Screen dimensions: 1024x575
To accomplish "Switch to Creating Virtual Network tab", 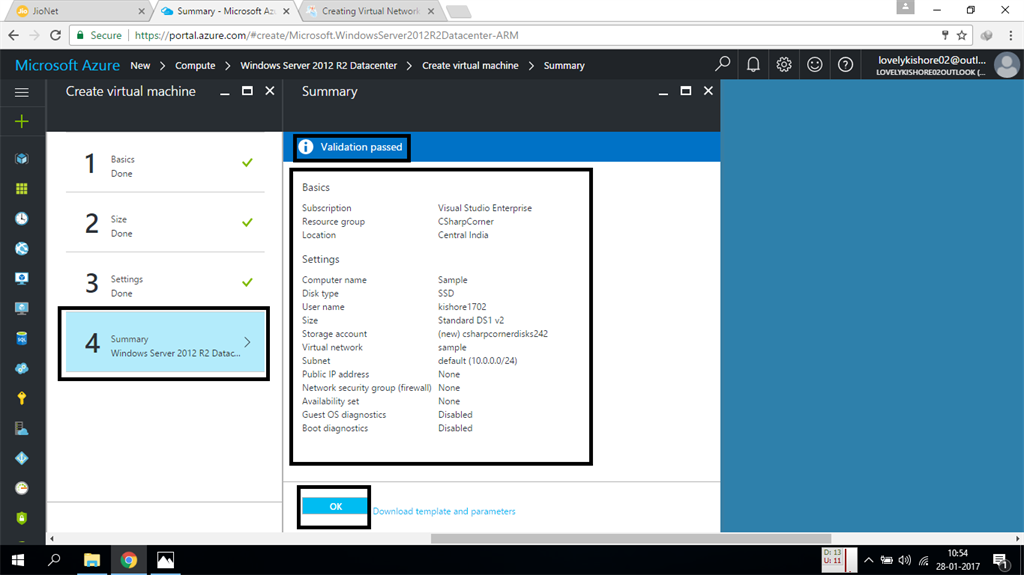I will (370, 11).
